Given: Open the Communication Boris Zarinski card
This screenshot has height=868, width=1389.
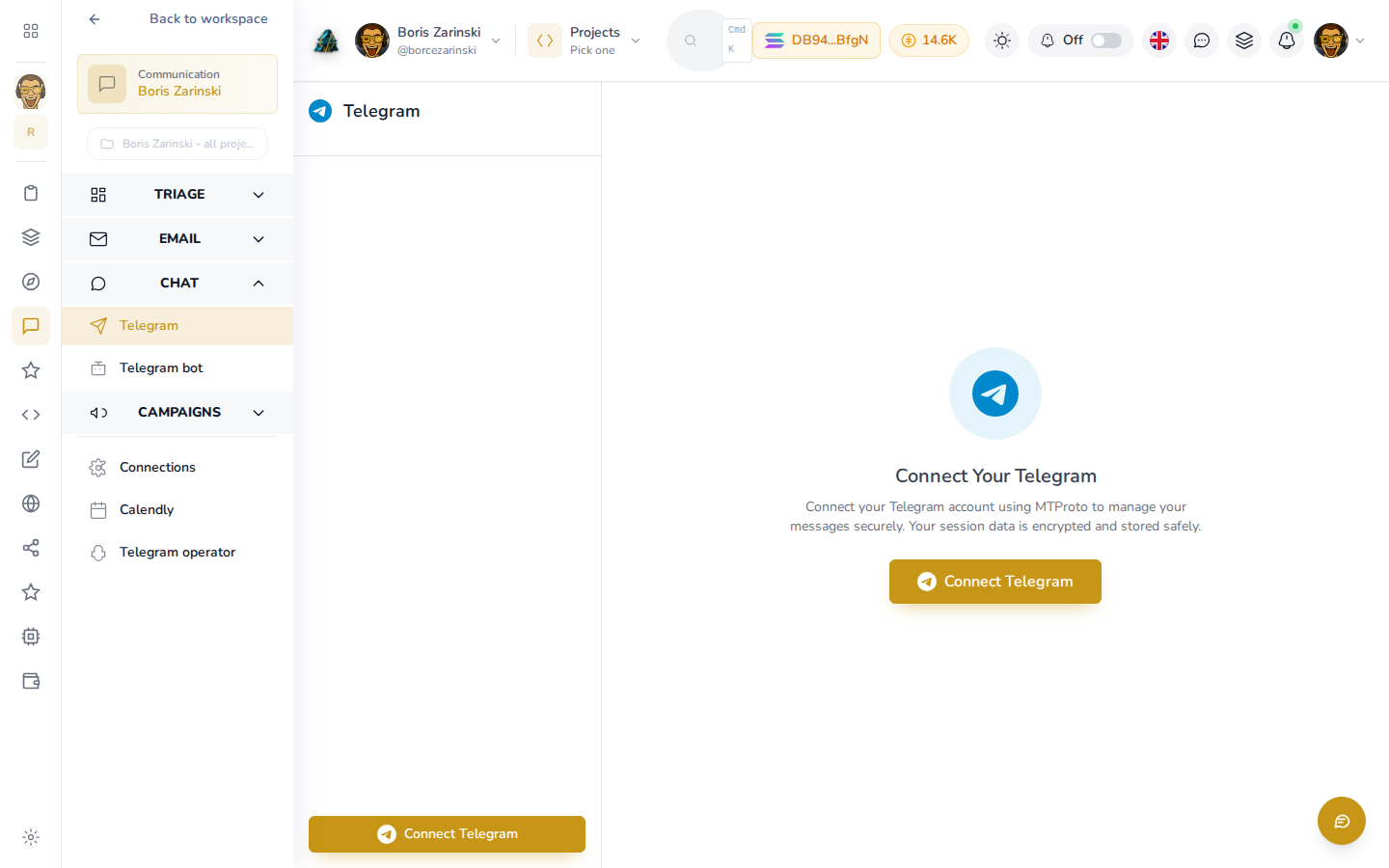Looking at the screenshot, I should click(x=177, y=84).
